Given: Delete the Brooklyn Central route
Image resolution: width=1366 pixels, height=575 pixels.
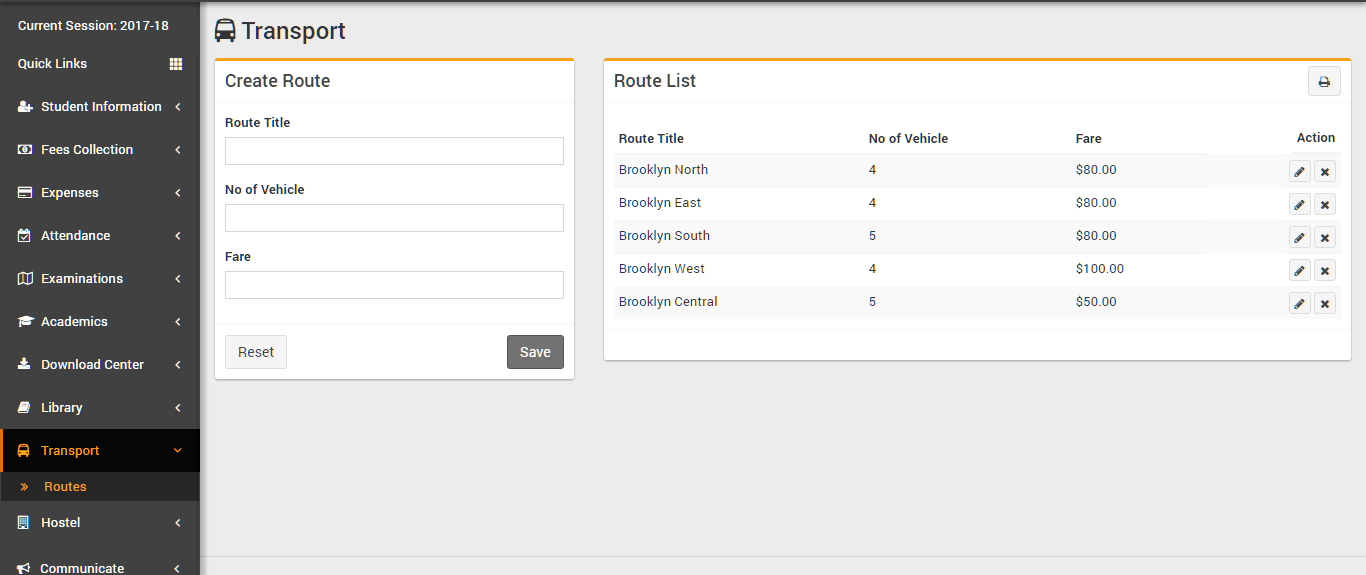Looking at the screenshot, I should coord(1325,304).
